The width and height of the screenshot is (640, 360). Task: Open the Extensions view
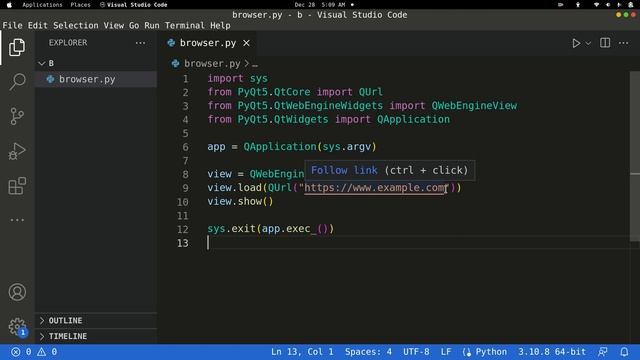point(17,186)
